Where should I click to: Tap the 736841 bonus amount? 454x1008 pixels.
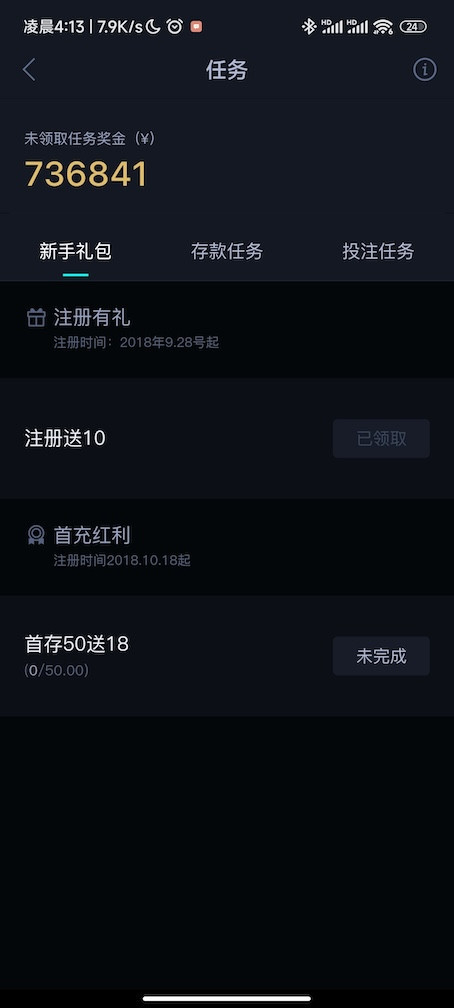86,174
